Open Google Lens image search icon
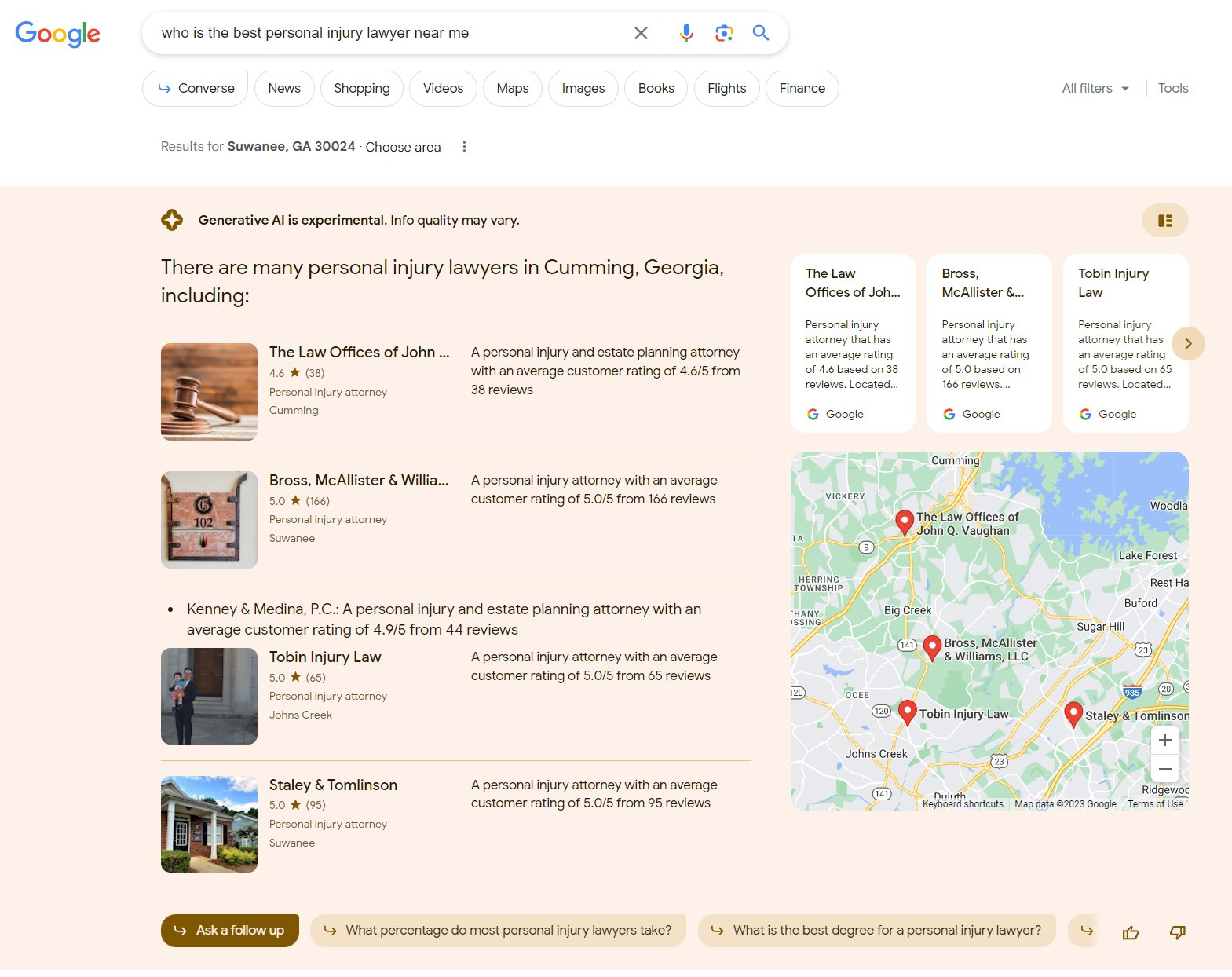Screen dimensions: 1232x977 click(x=723, y=33)
